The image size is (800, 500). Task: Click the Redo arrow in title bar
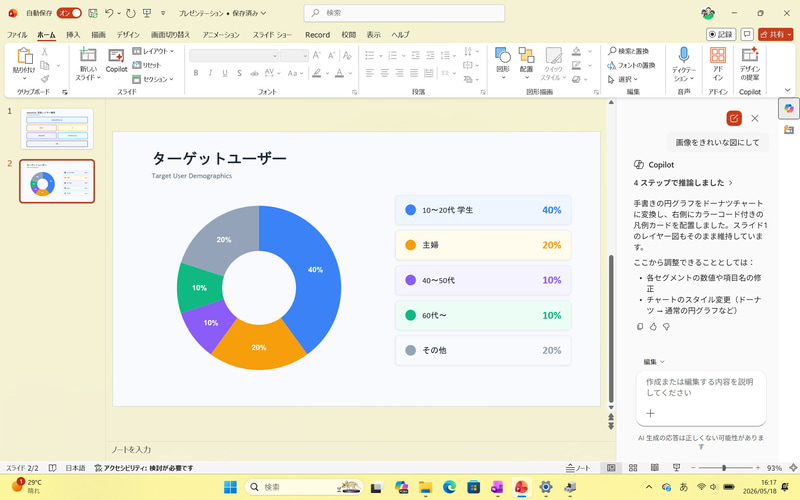(131, 13)
